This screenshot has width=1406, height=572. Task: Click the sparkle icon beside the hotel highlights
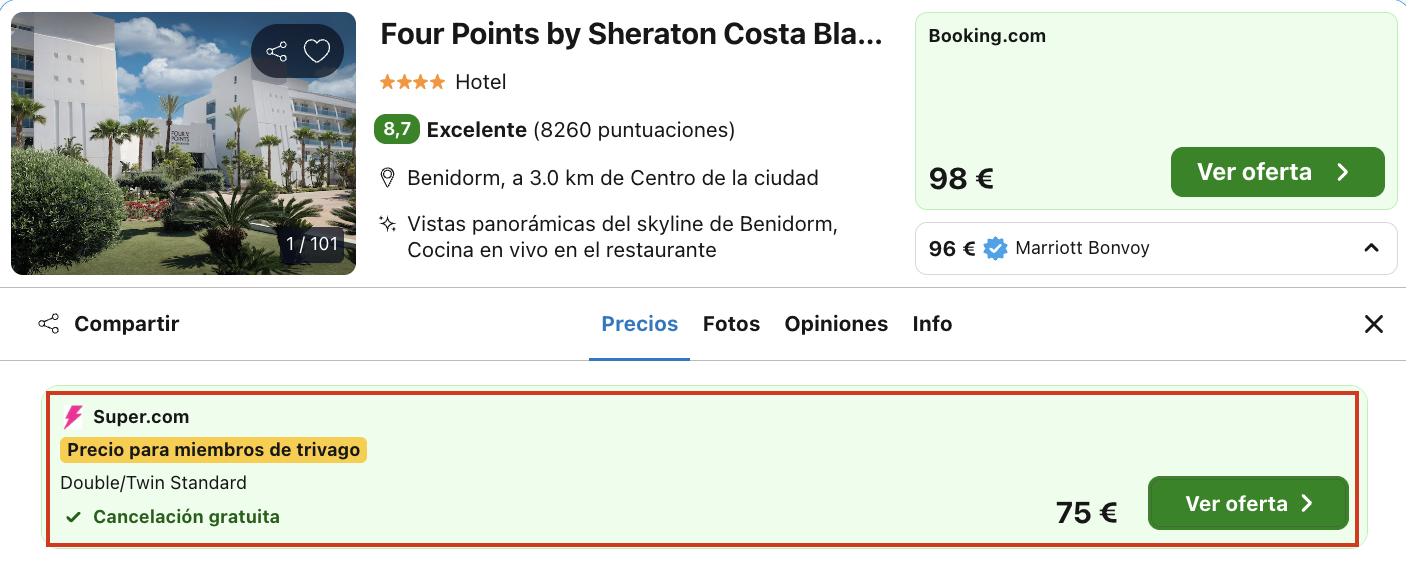pyautogui.click(x=388, y=224)
